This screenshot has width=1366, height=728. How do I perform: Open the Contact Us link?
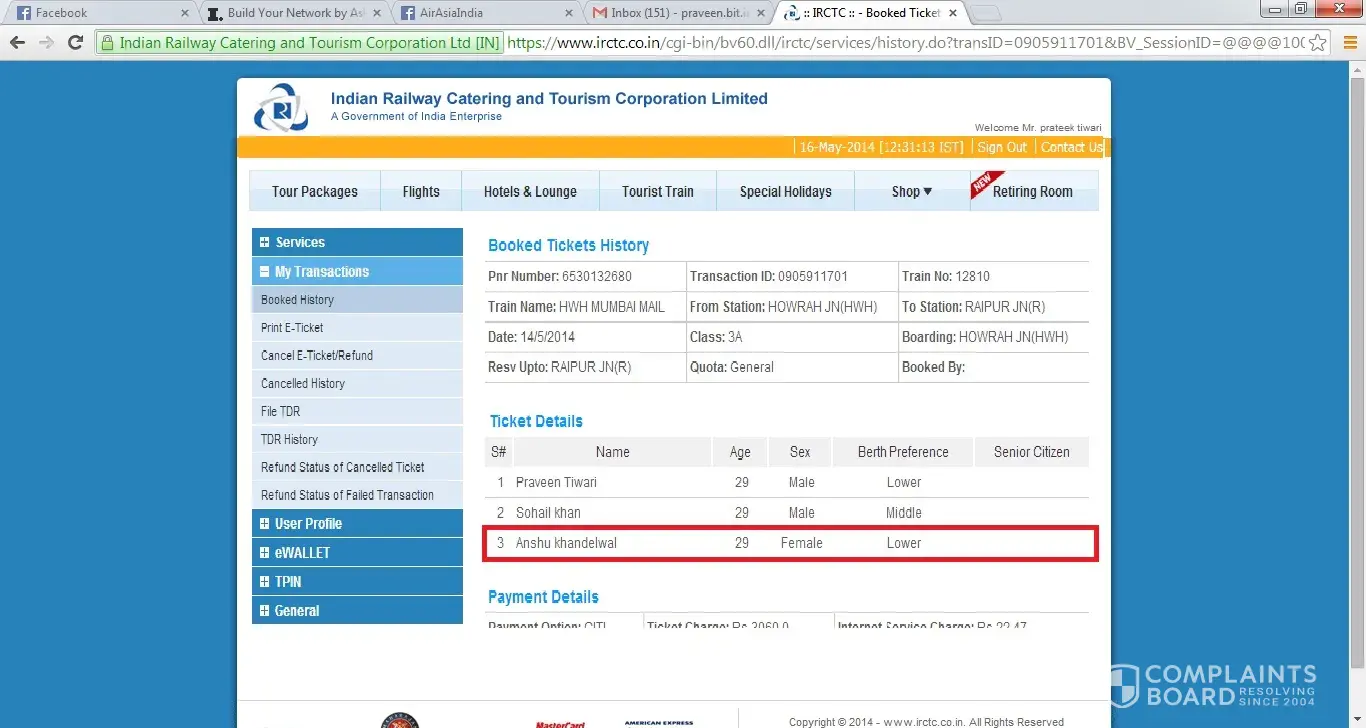coord(1072,147)
